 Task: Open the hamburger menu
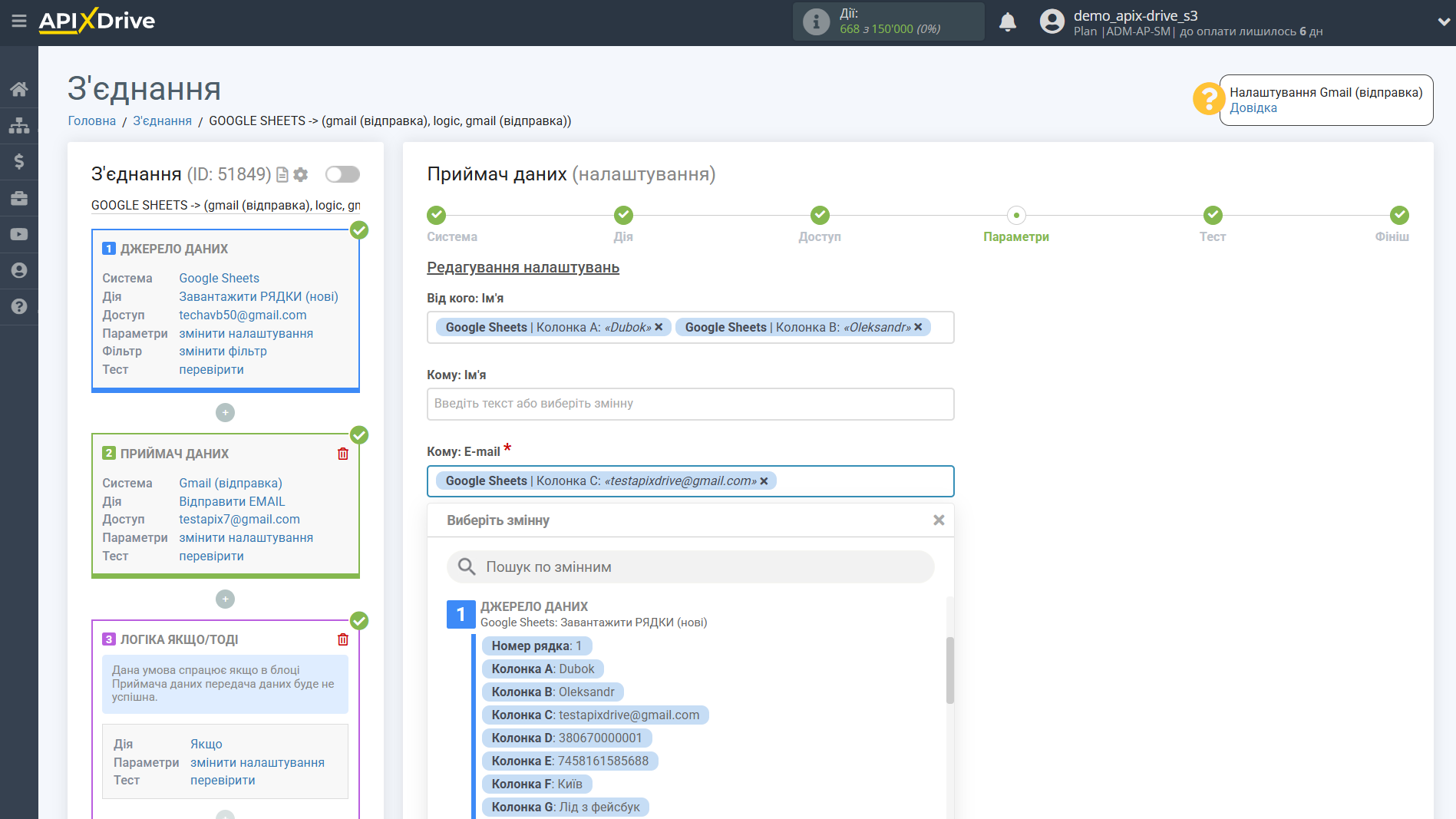tap(19, 21)
